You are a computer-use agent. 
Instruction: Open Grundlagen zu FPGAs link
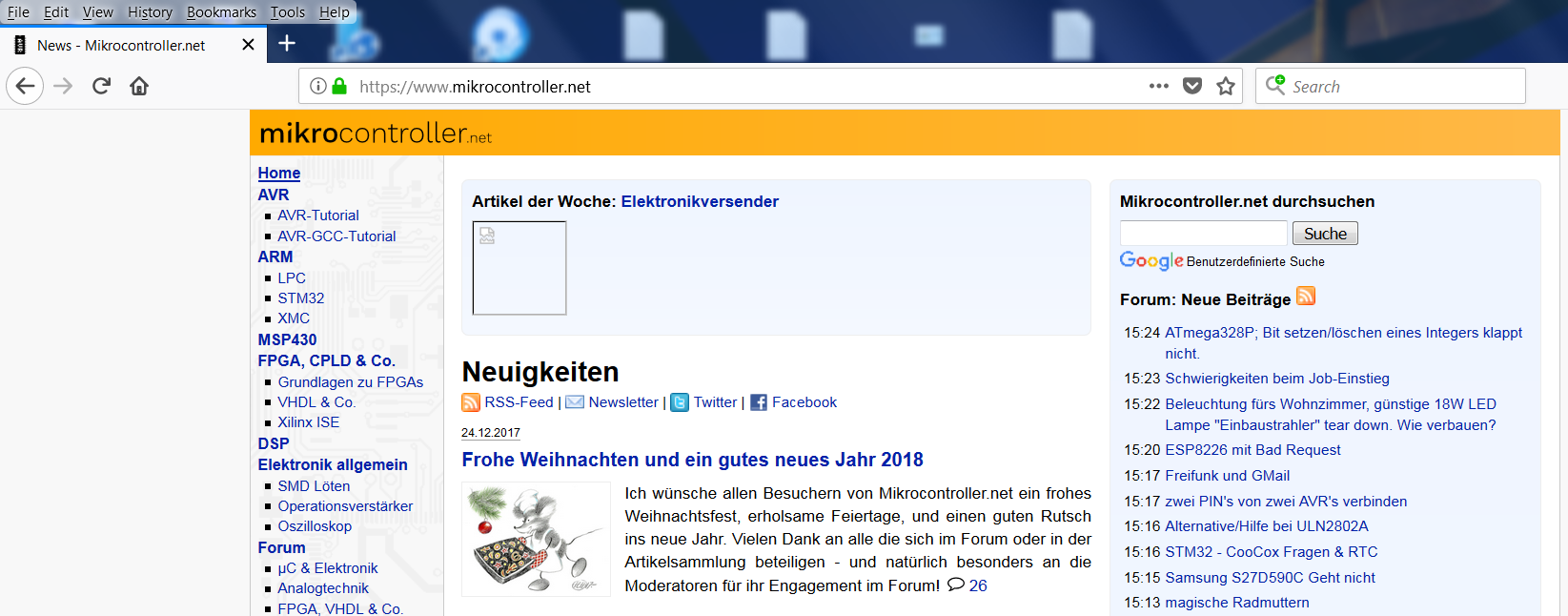[x=351, y=382]
